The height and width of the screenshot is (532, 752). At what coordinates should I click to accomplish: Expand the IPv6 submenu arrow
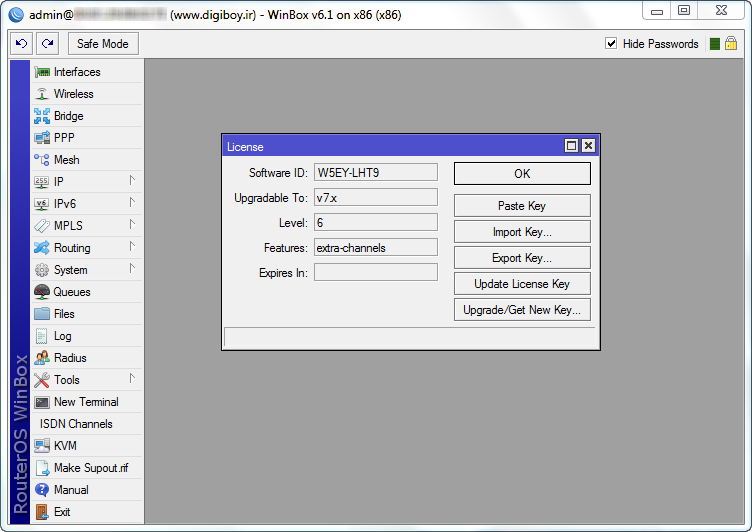pos(132,202)
